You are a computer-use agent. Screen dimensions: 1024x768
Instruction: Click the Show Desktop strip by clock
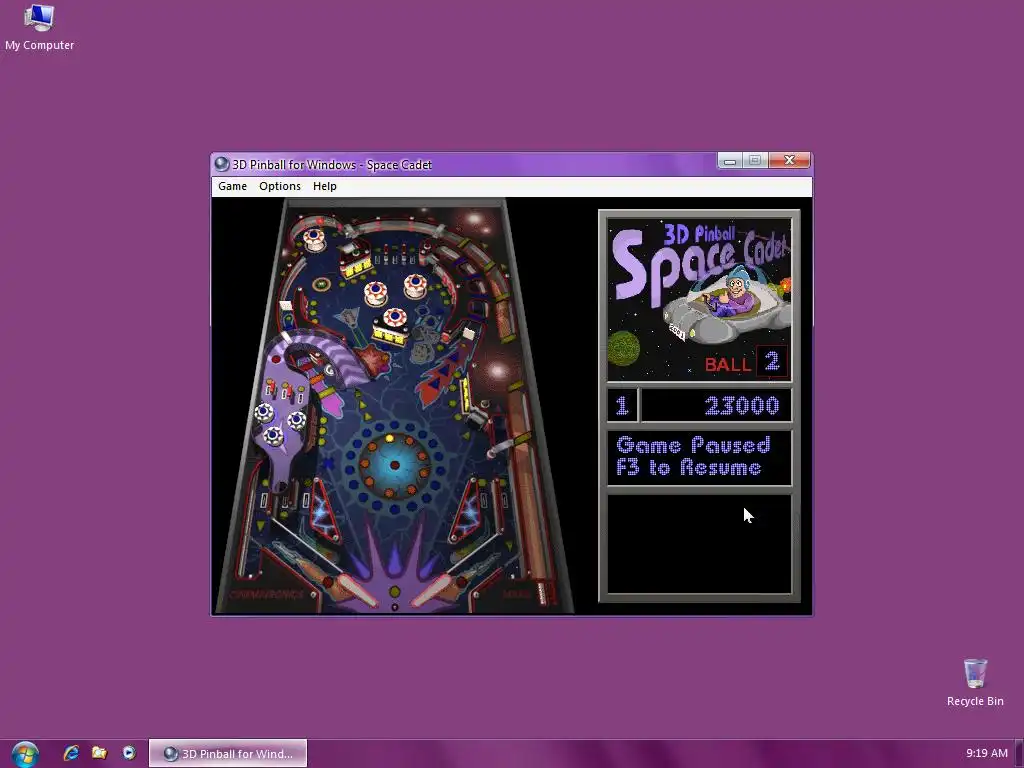[x=1019, y=754]
